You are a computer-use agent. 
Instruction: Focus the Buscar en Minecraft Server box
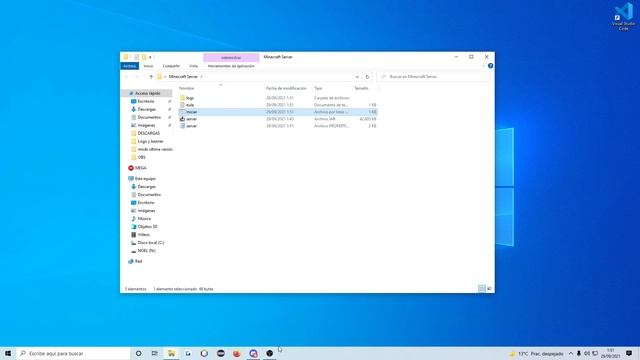tap(433, 77)
